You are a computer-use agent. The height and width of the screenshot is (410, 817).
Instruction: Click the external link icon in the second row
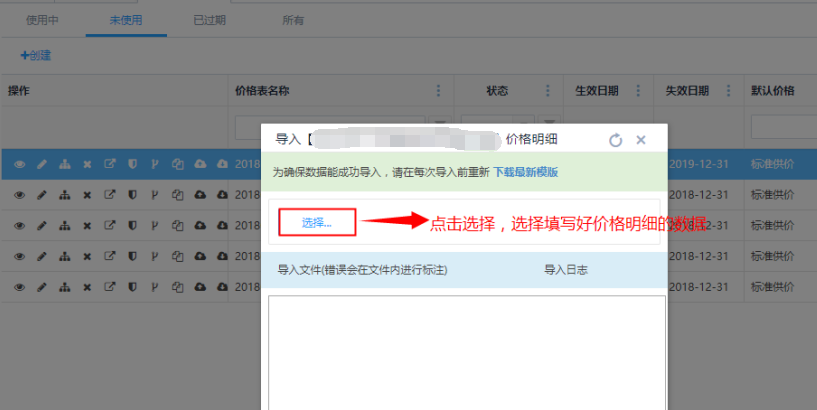[110, 195]
